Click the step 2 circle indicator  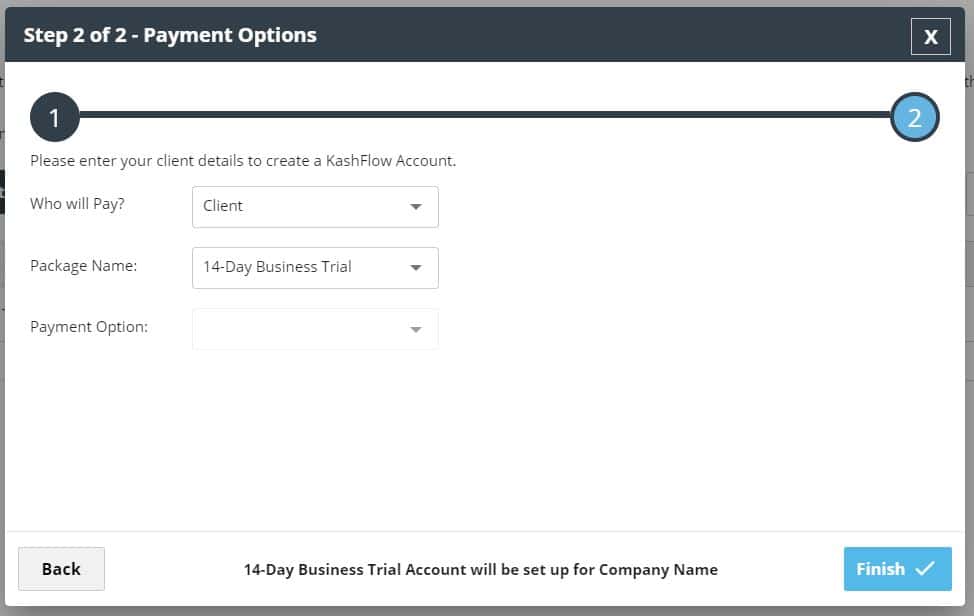click(x=914, y=118)
